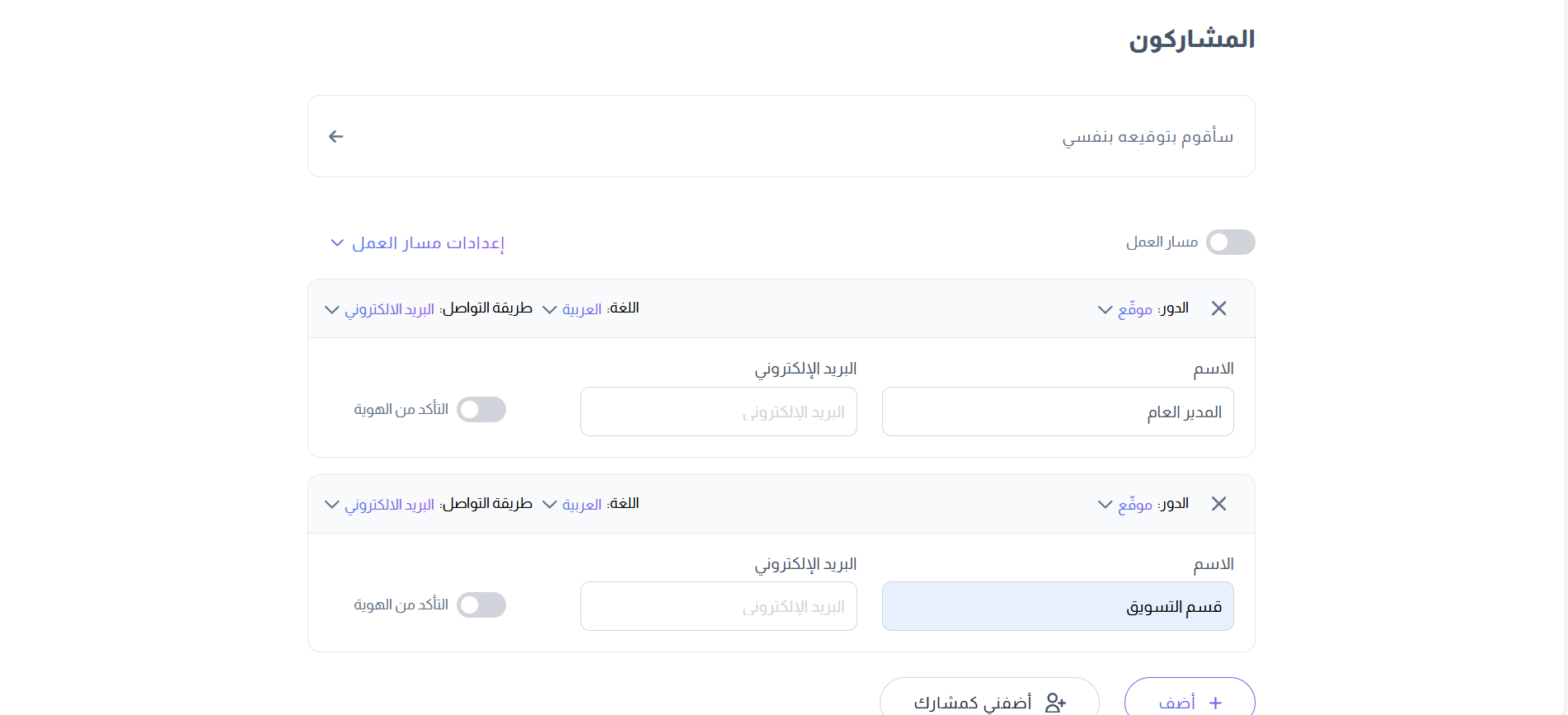Screen dimensions: 1568x715
Task: Click the second participant's email input field
Action: 718,606
